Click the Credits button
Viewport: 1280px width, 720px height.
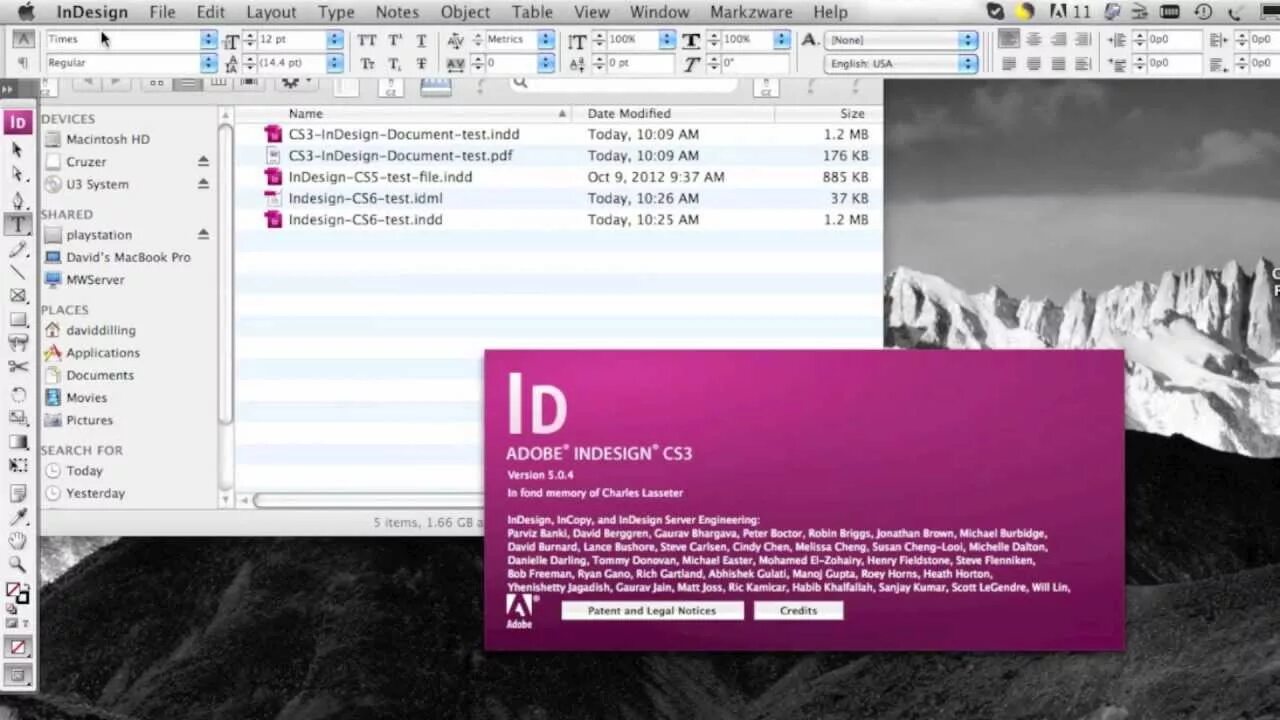pyautogui.click(x=798, y=610)
